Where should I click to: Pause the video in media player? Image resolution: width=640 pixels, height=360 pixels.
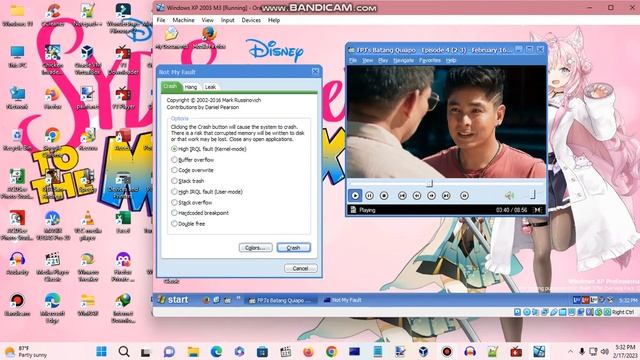click(x=369, y=196)
